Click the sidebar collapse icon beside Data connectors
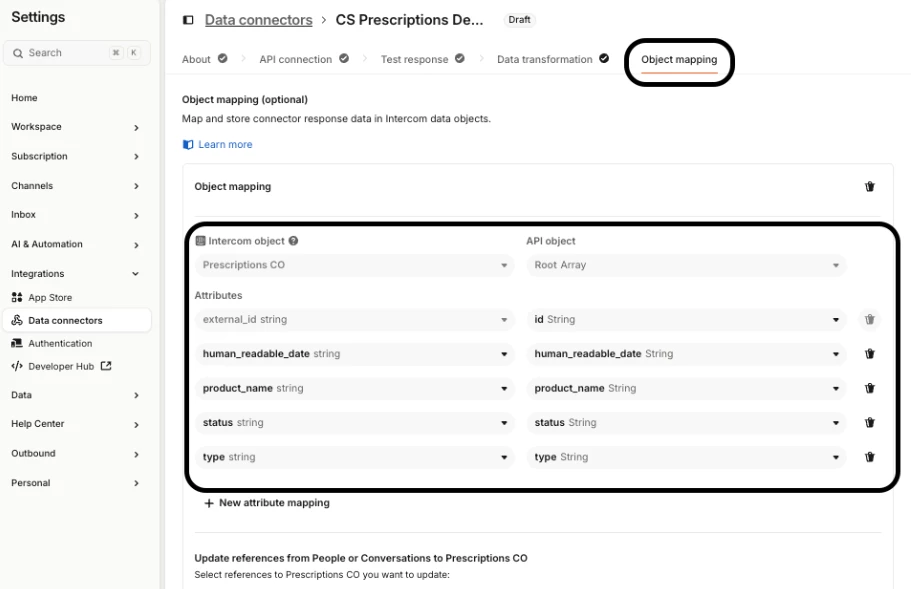Viewport: 911px width, 589px height. click(188, 20)
